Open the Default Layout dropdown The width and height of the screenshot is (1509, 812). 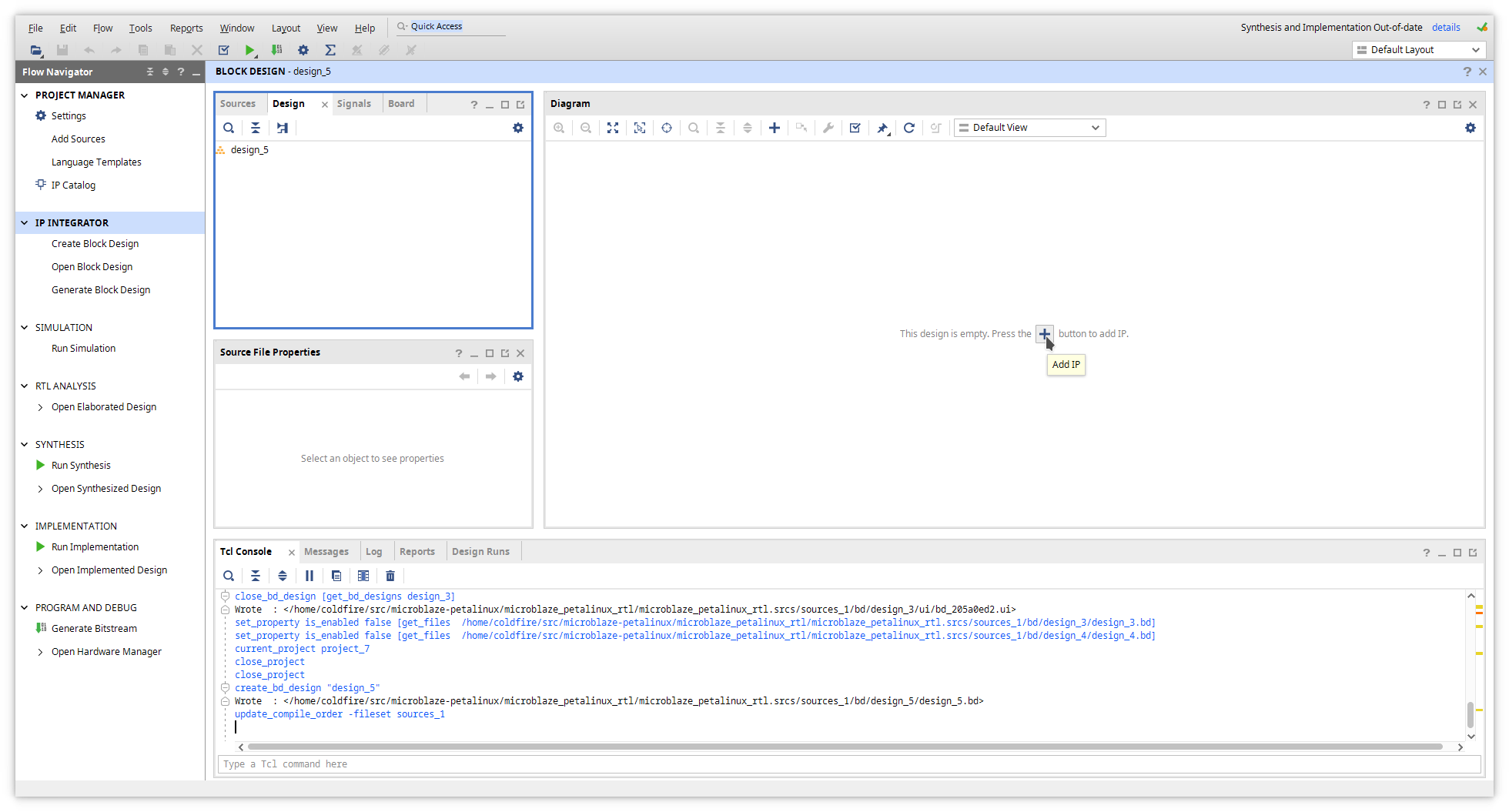[x=1418, y=50]
